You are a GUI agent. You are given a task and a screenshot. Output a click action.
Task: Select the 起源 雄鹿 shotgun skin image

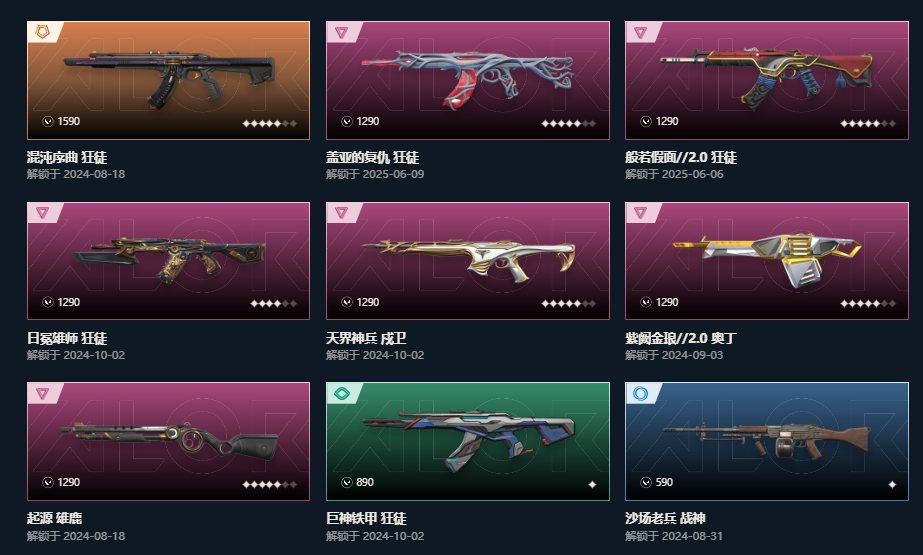coord(168,441)
